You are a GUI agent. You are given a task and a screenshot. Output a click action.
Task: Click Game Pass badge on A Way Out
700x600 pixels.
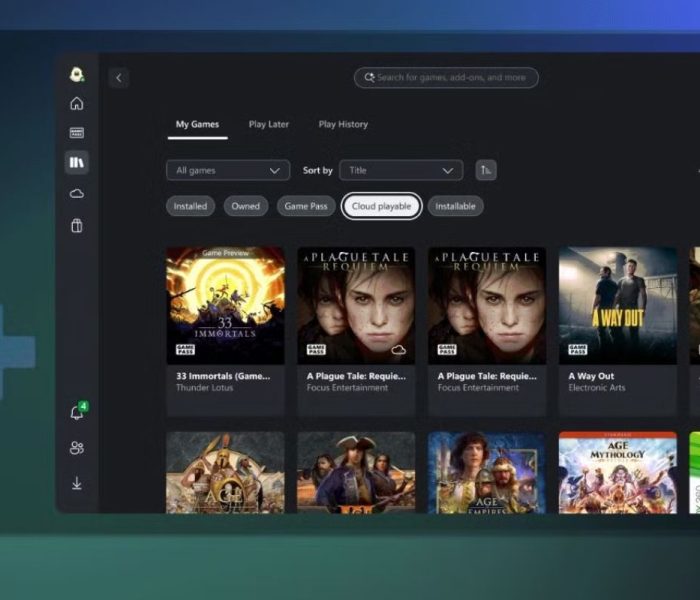(x=577, y=350)
